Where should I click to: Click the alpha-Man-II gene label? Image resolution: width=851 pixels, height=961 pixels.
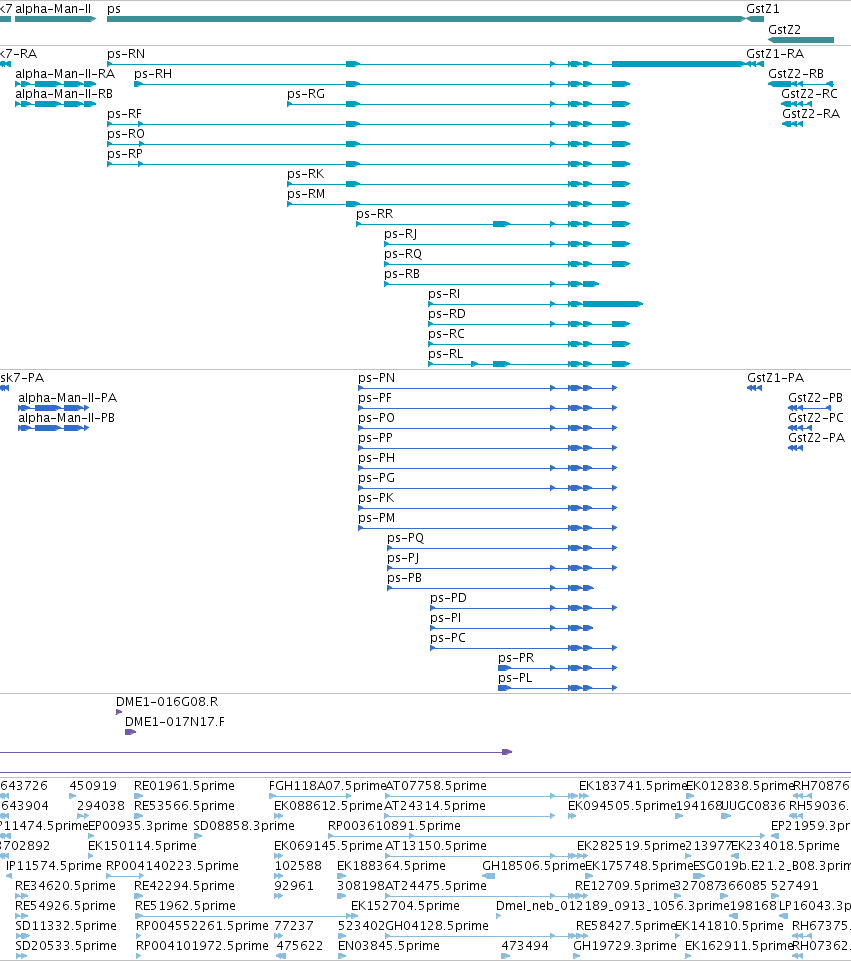click(53, 9)
